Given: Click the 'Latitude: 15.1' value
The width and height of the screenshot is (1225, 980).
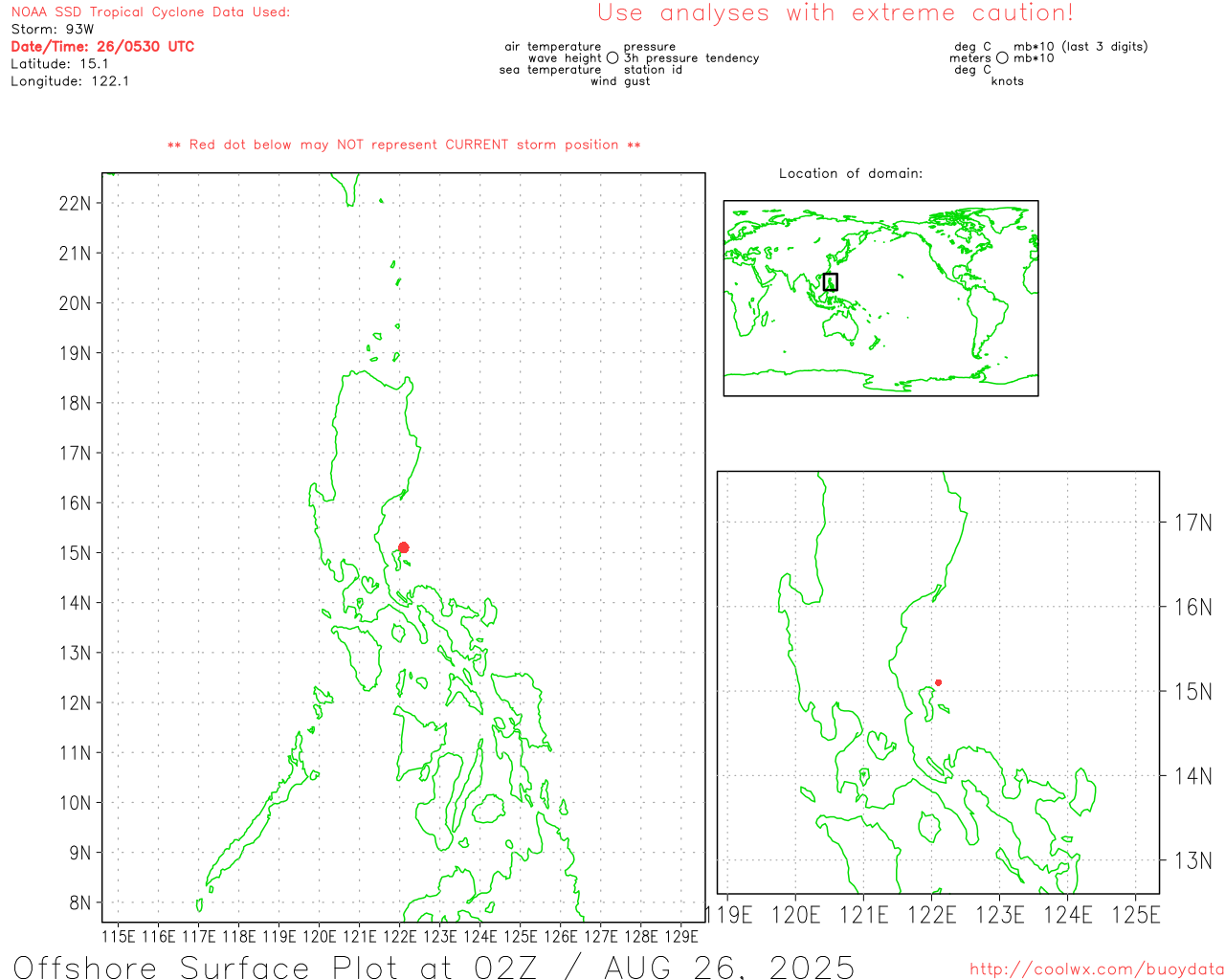Looking at the screenshot, I should click(59, 64).
